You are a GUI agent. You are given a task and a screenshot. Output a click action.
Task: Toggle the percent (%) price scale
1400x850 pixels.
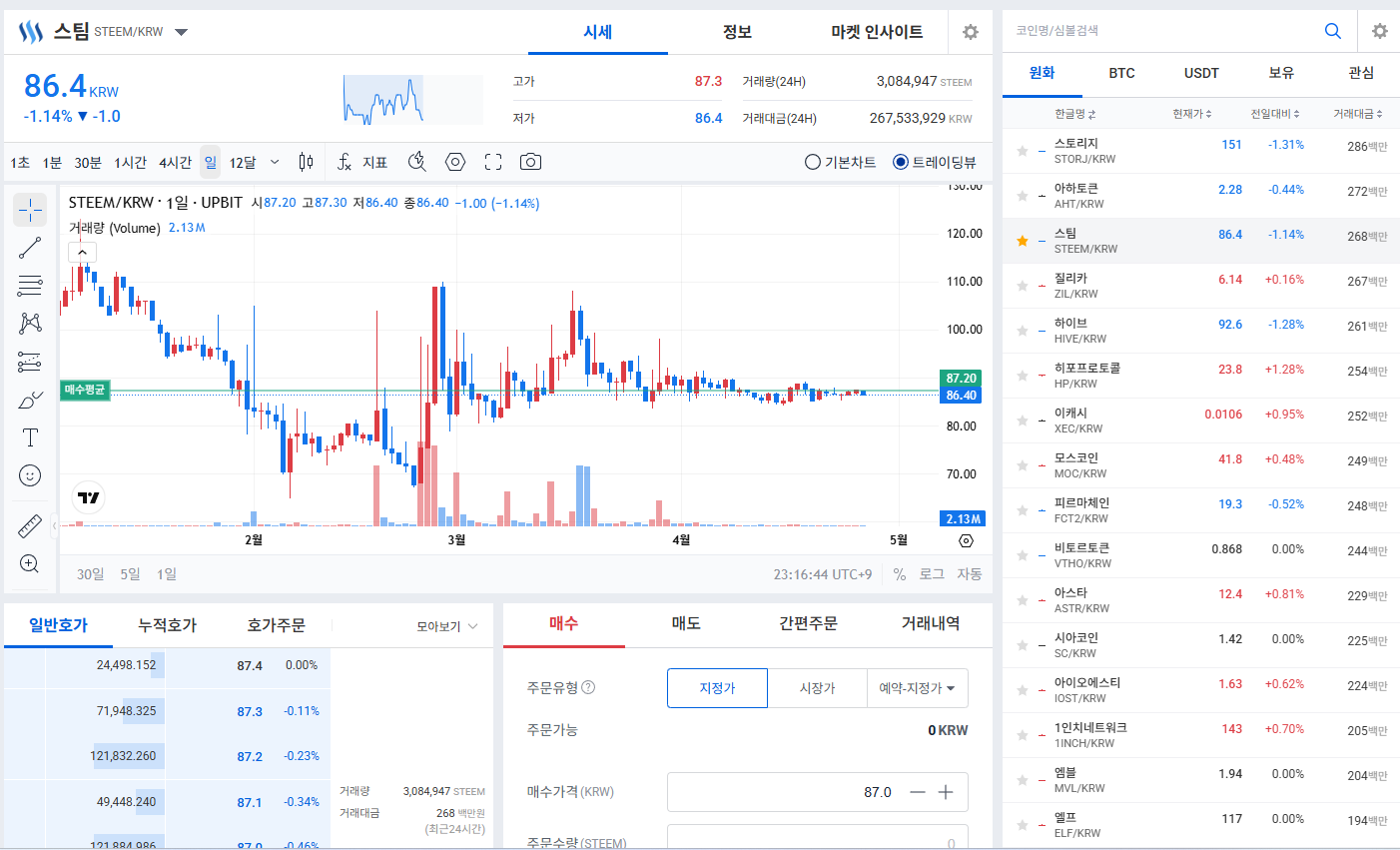[x=900, y=574]
